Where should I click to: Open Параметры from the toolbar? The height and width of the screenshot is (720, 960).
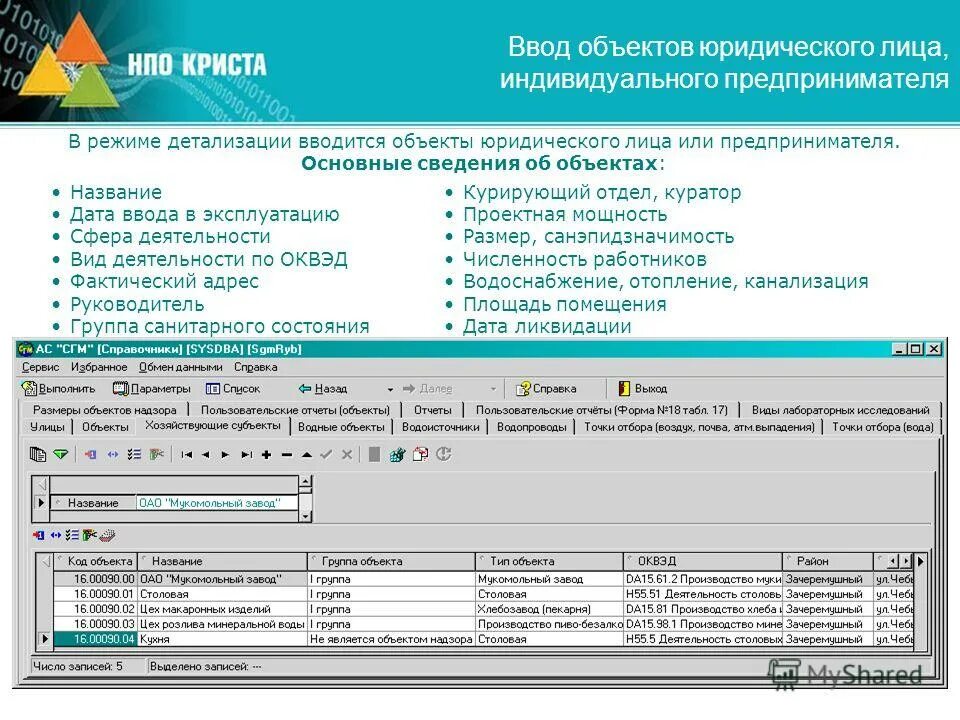(152, 388)
